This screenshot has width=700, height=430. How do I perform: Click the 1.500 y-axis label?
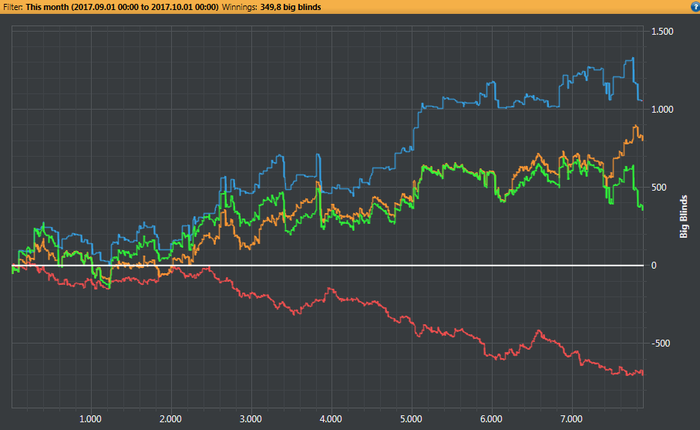(x=662, y=32)
